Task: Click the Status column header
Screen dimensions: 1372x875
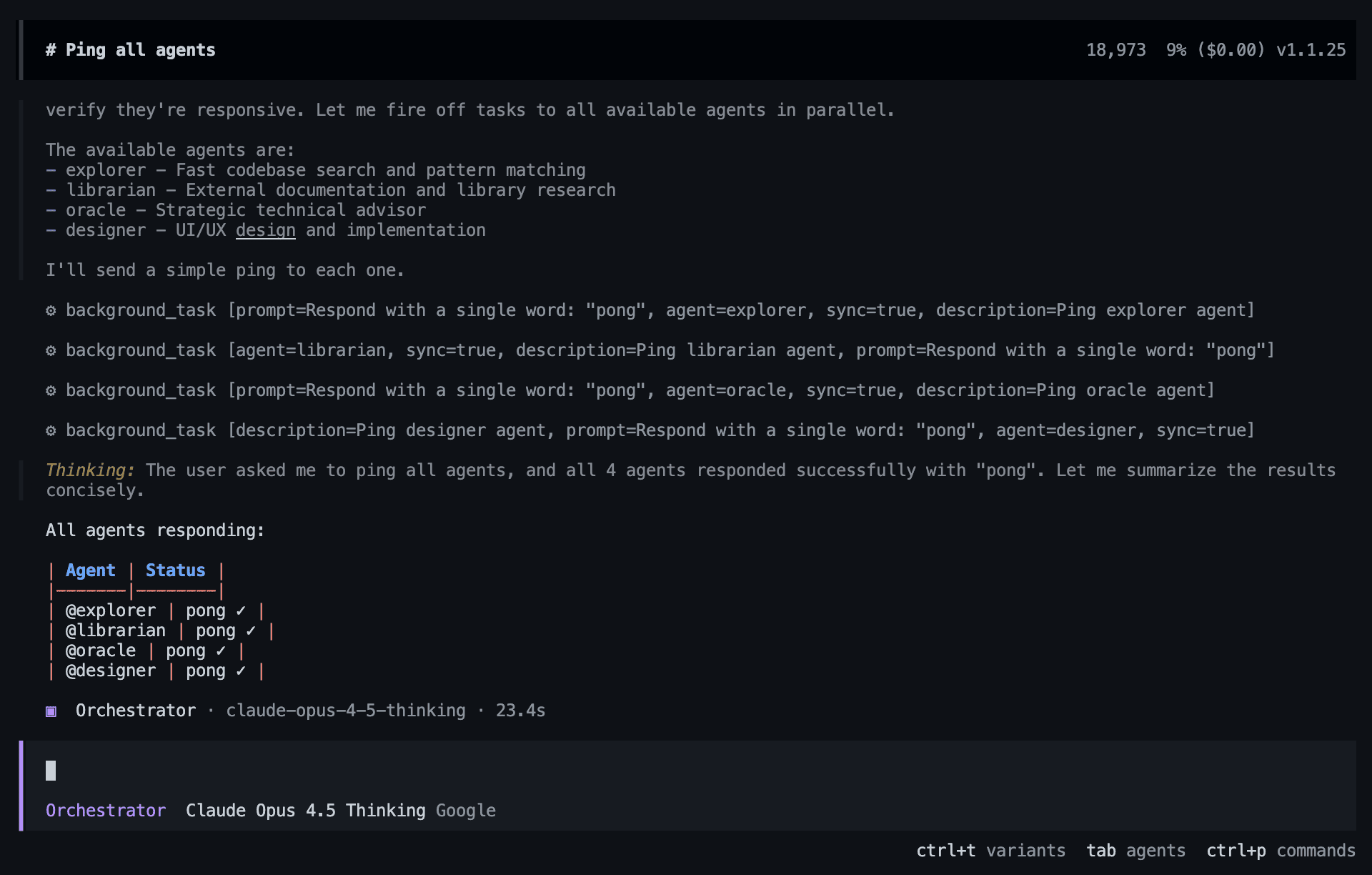Action: (x=175, y=570)
